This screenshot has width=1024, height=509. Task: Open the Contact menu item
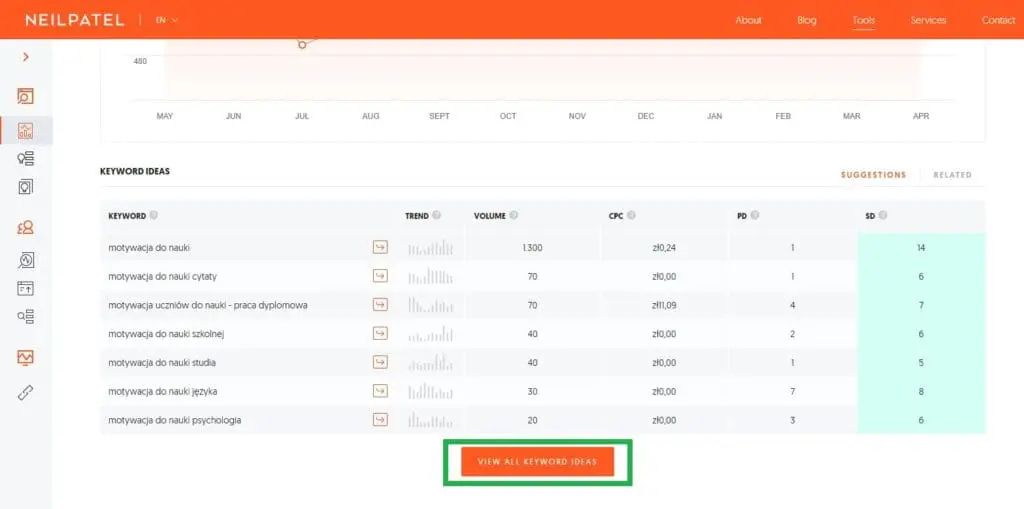click(999, 20)
